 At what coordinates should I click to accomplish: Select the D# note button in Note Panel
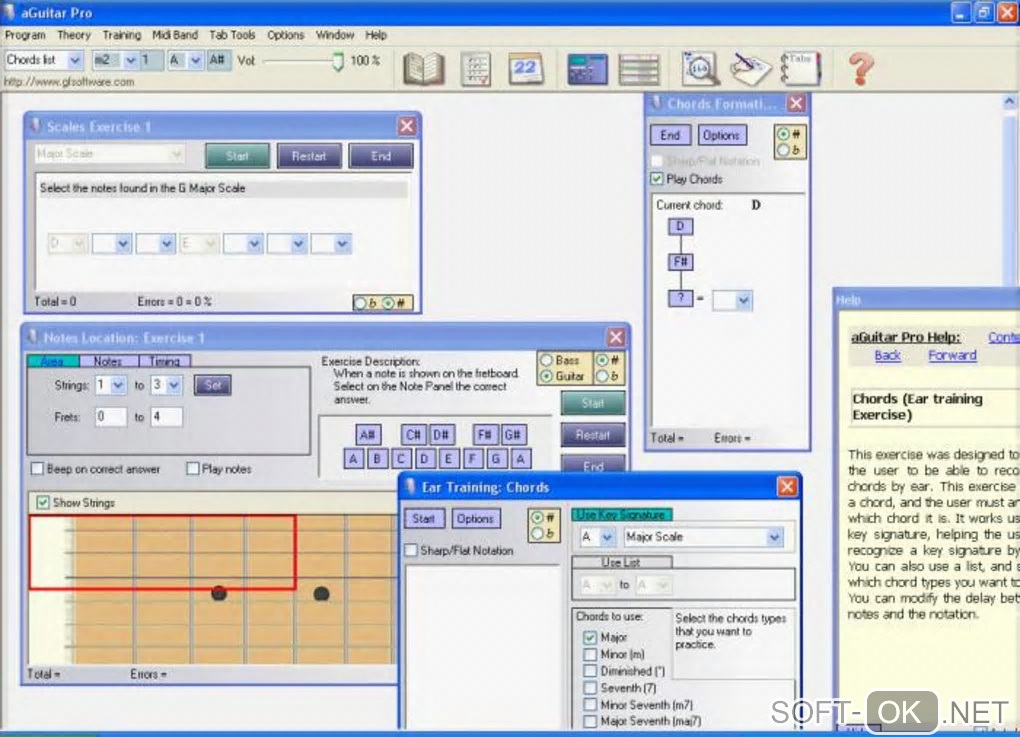pos(440,435)
